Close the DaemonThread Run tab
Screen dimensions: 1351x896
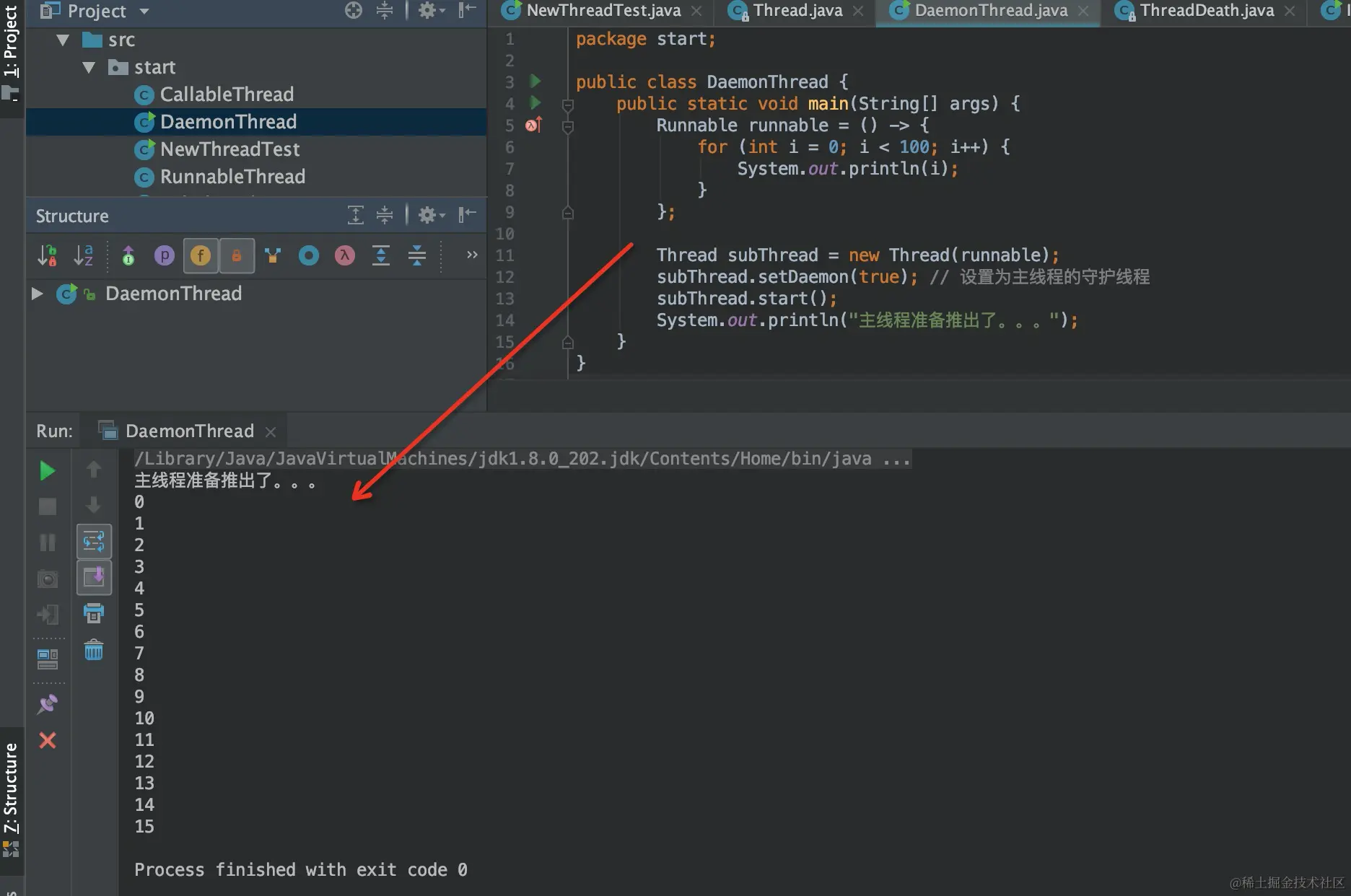(x=271, y=431)
